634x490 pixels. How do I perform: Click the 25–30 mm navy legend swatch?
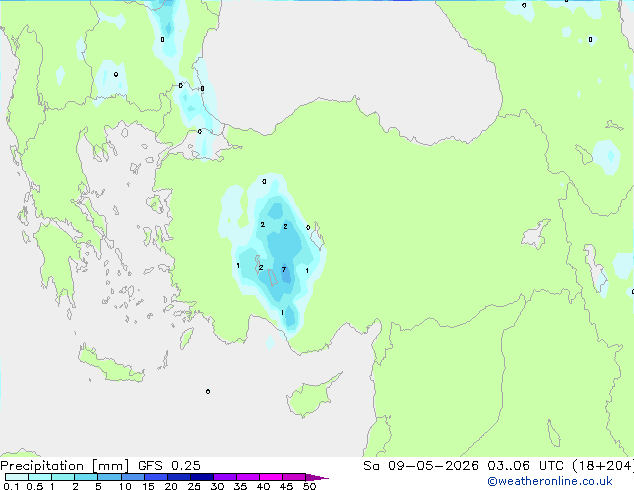pyautogui.click(x=201, y=477)
